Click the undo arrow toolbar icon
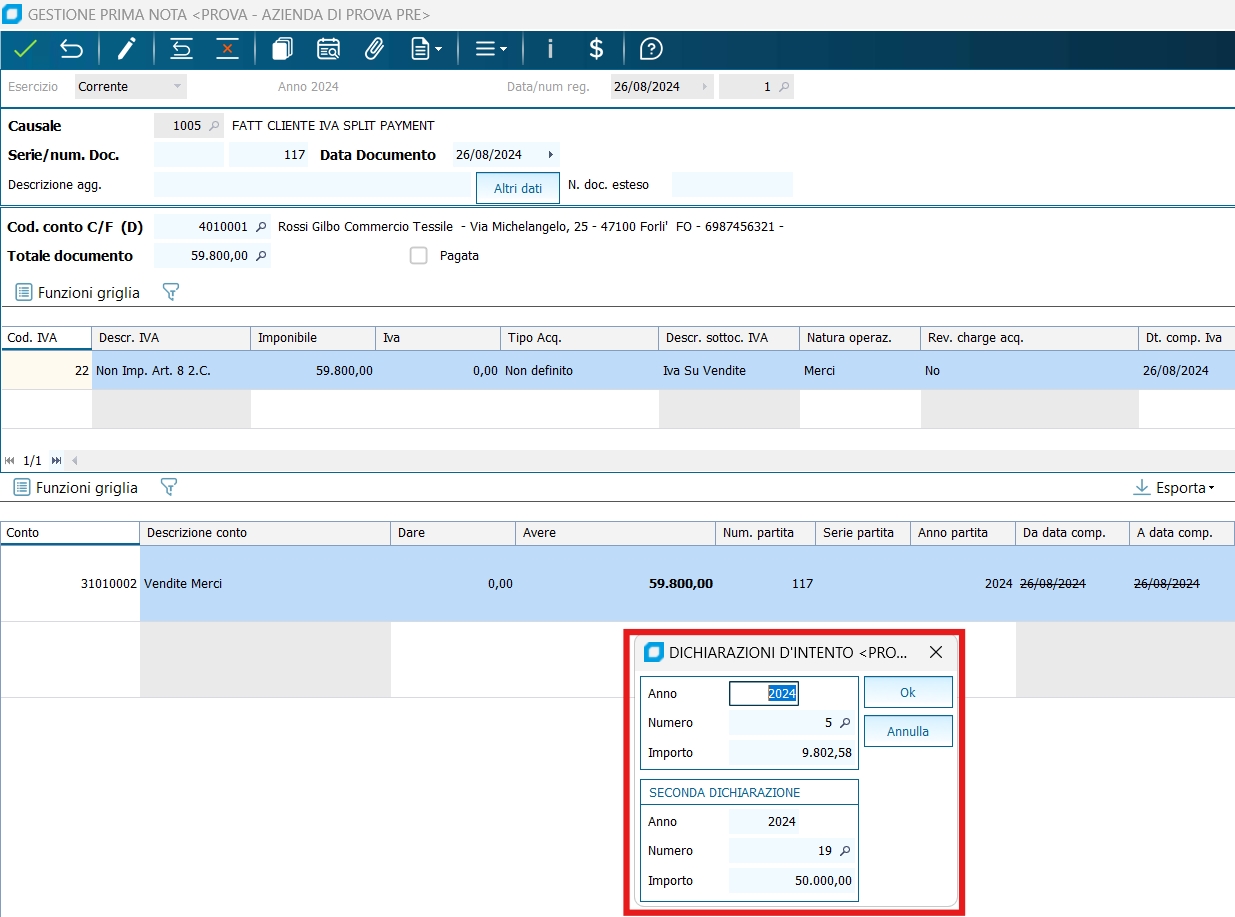The image size is (1235, 917). click(71, 49)
